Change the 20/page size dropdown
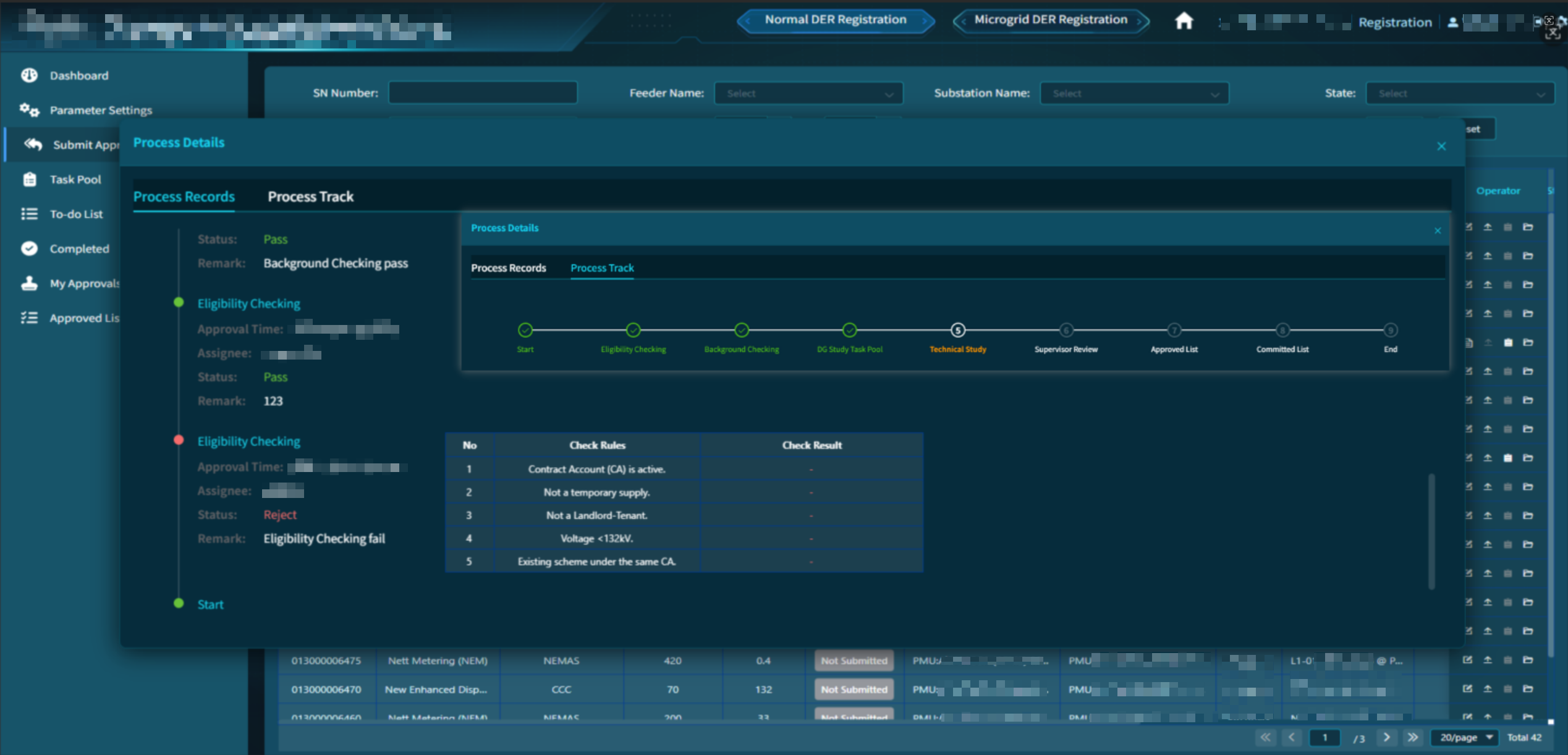 pyautogui.click(x=1465, y=737)
